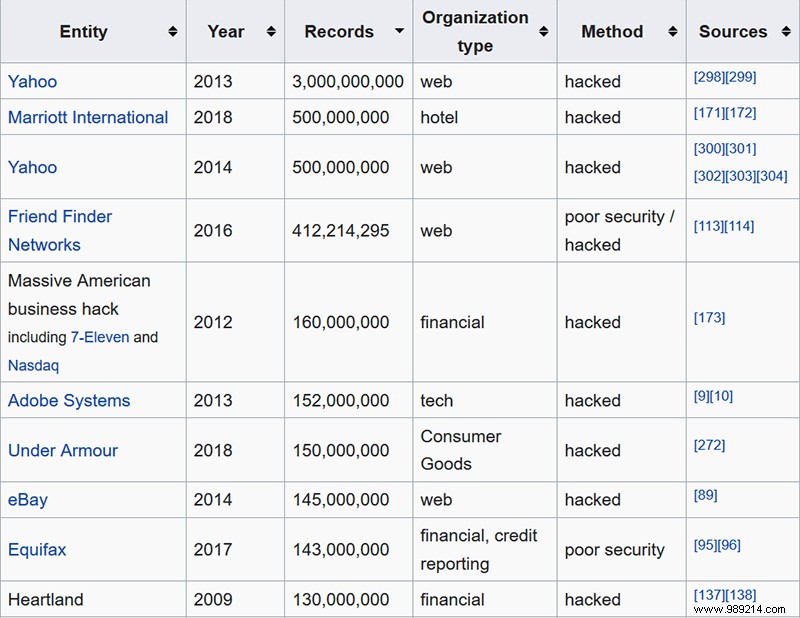Open citation reference [272]
The width and height of the screenshot is (800, 618).
coord(711,444)
